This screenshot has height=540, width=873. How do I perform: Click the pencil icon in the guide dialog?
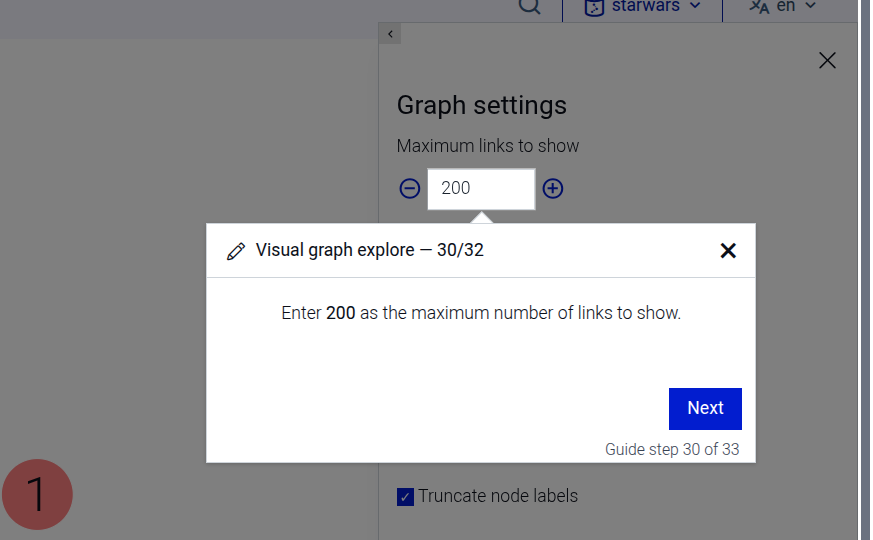pos(236,251)
